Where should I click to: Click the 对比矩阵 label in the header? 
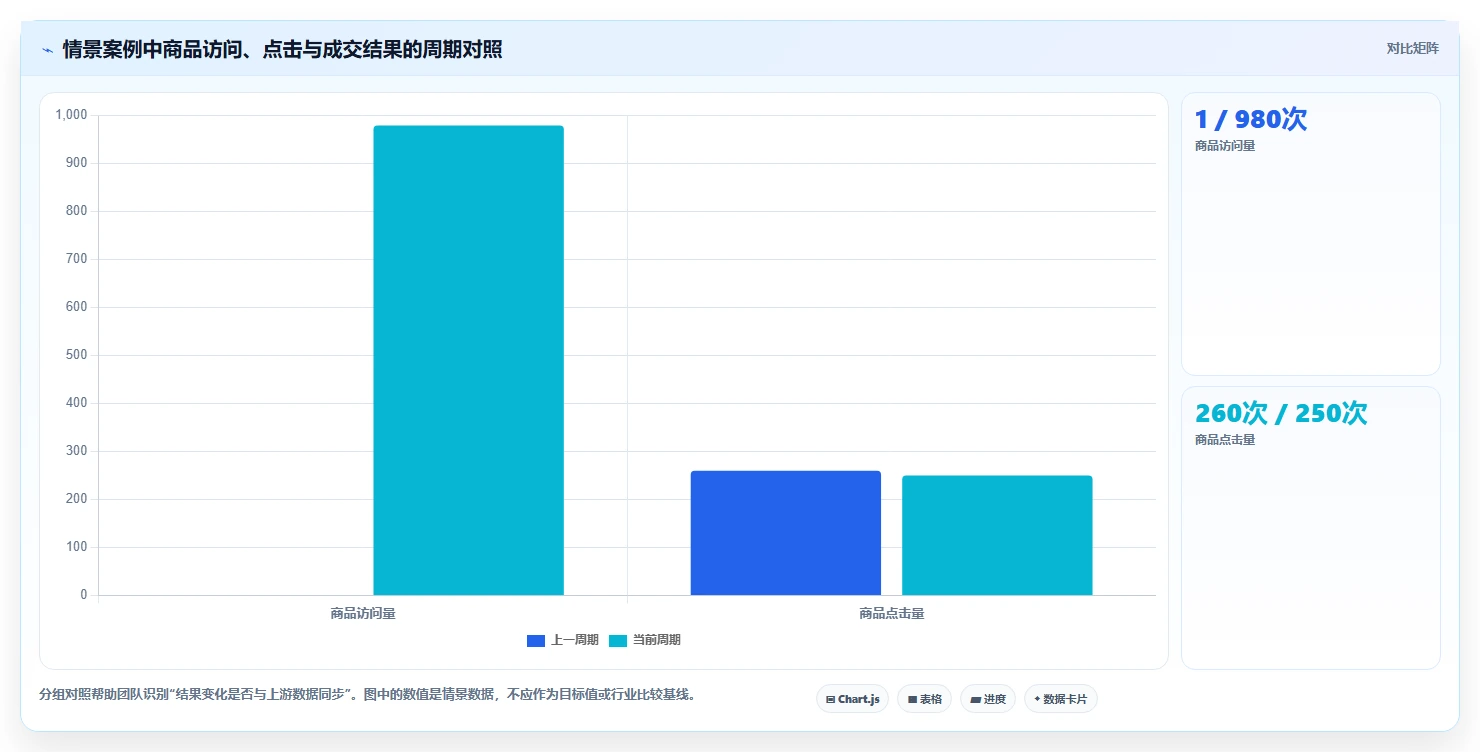[x=1412, y=49]
